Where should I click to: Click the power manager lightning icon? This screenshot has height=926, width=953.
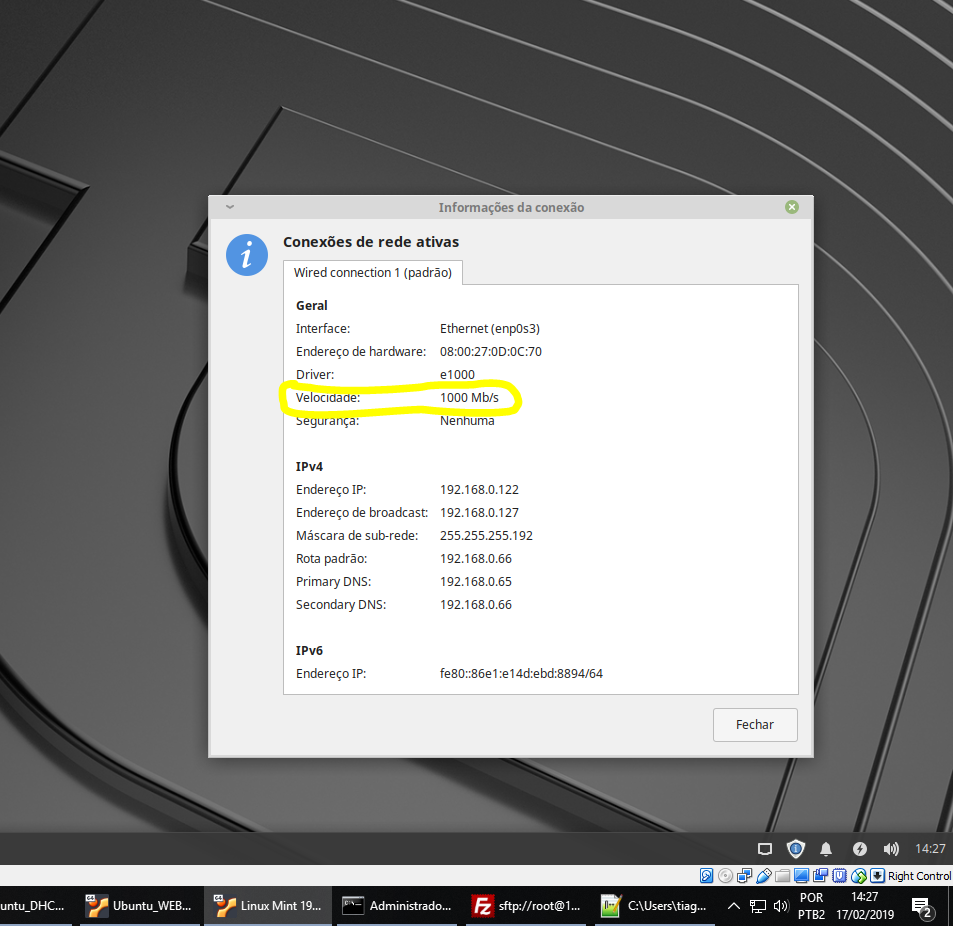(x=859, y=849)
